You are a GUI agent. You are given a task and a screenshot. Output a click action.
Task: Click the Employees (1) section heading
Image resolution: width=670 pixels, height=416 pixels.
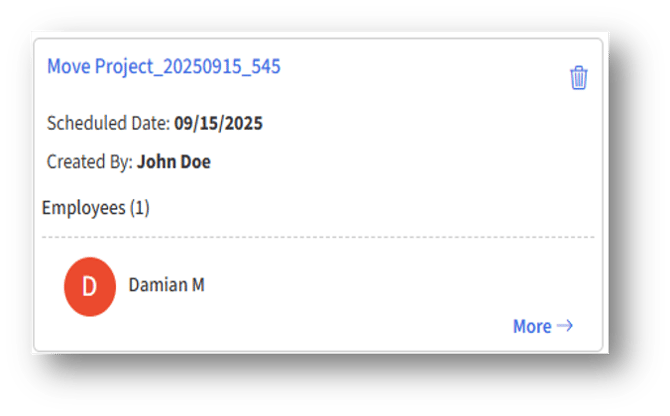96,208
